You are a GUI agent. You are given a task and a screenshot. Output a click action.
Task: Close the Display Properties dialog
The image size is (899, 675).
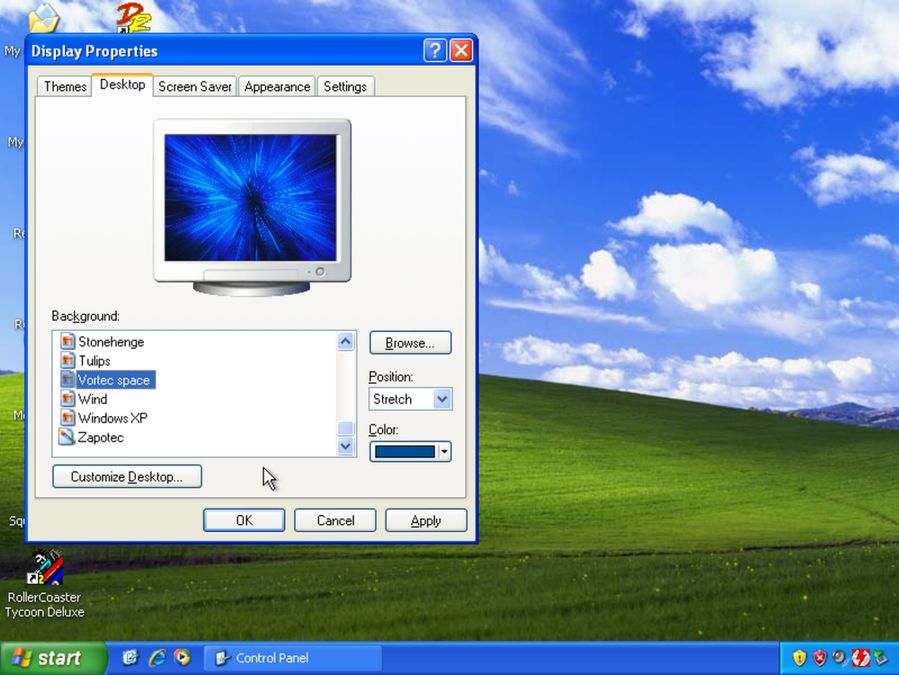pos(461,50)
